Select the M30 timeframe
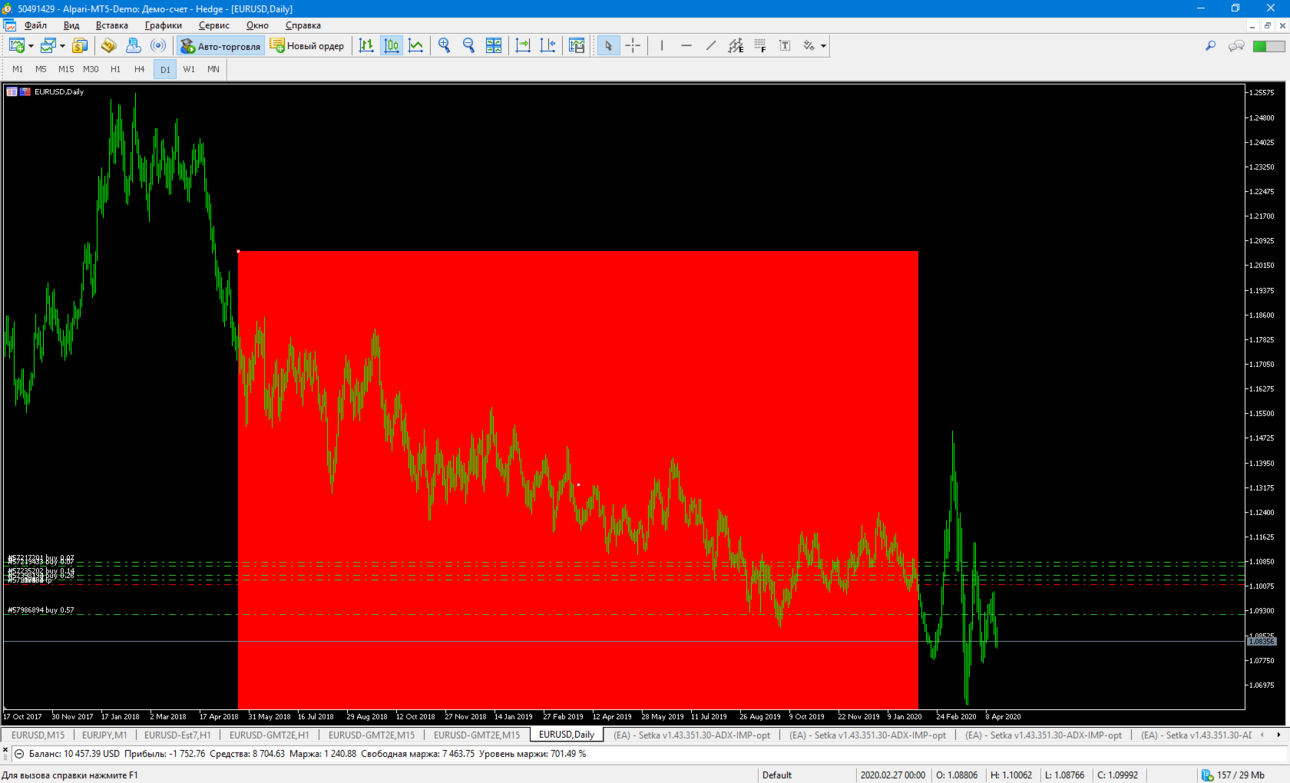Viewport: 1290px width, 783px height. click(x=91, y=69)
